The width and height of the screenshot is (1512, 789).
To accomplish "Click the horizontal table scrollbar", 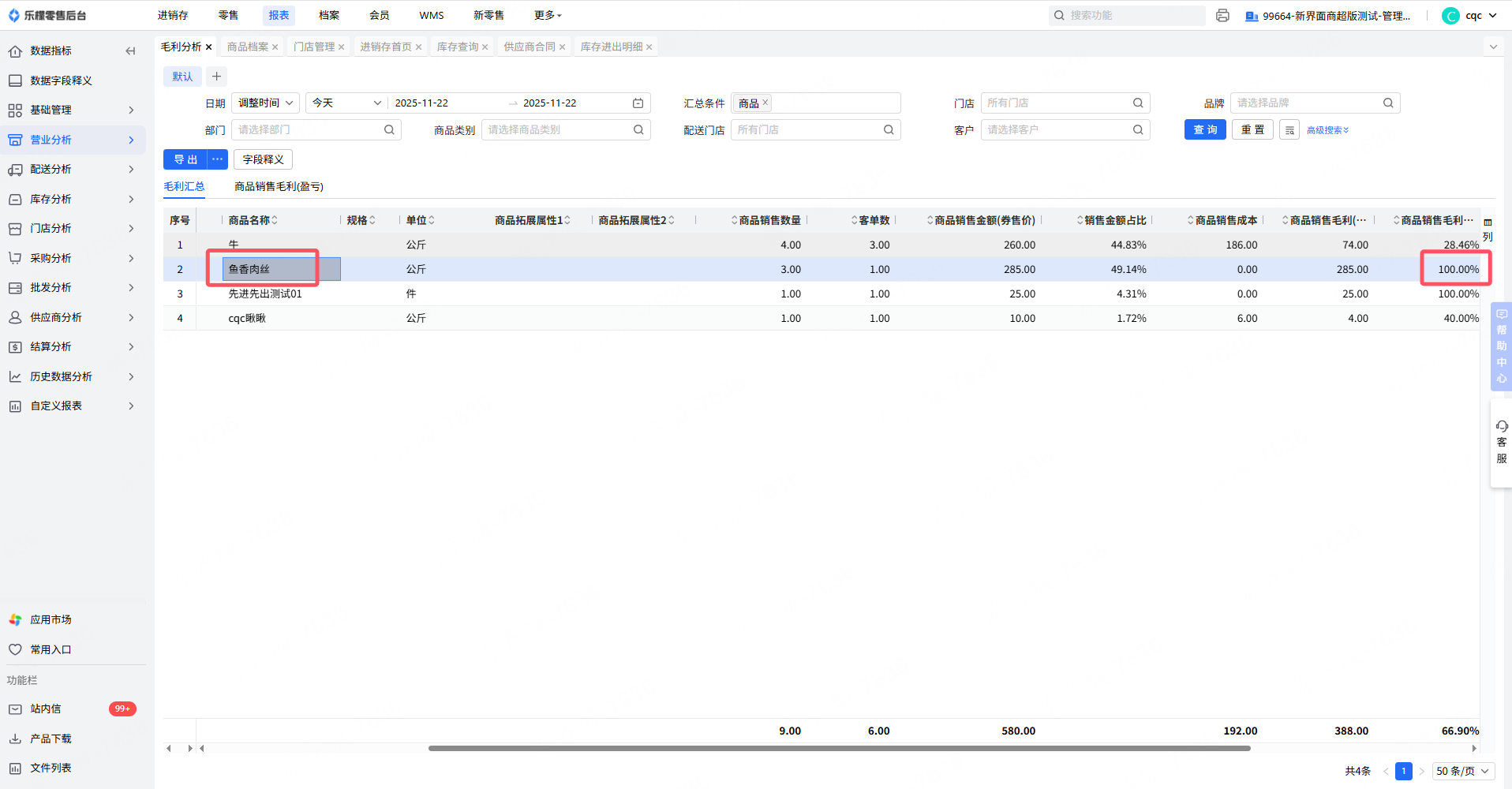I will (838, 748).
